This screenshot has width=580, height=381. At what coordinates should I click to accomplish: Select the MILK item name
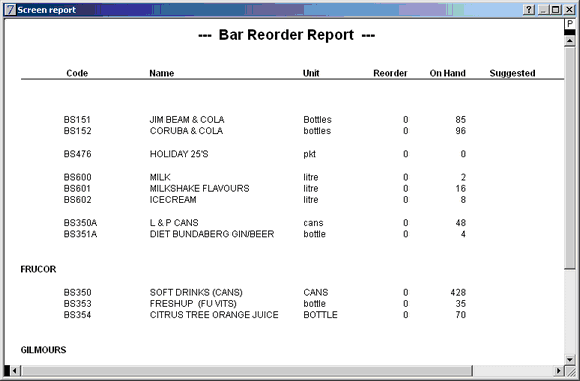pyautogui.click(x=160, y=177)
